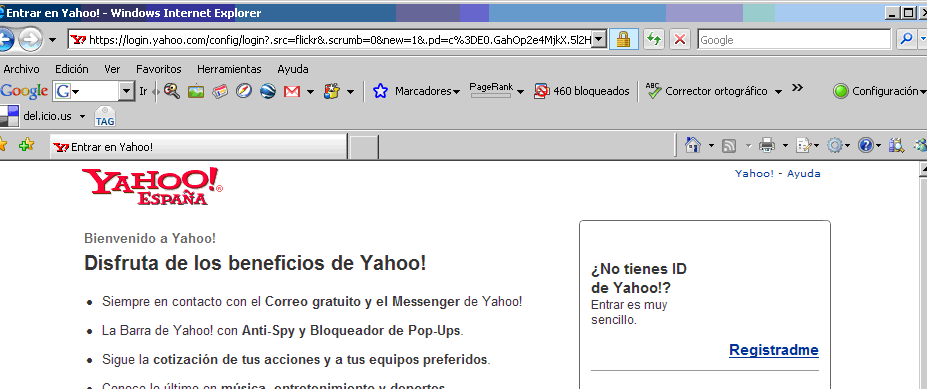The width and height of the screenshot is (927, 389).
Task: Click the security padlock icon
Action: coord(623,40)
